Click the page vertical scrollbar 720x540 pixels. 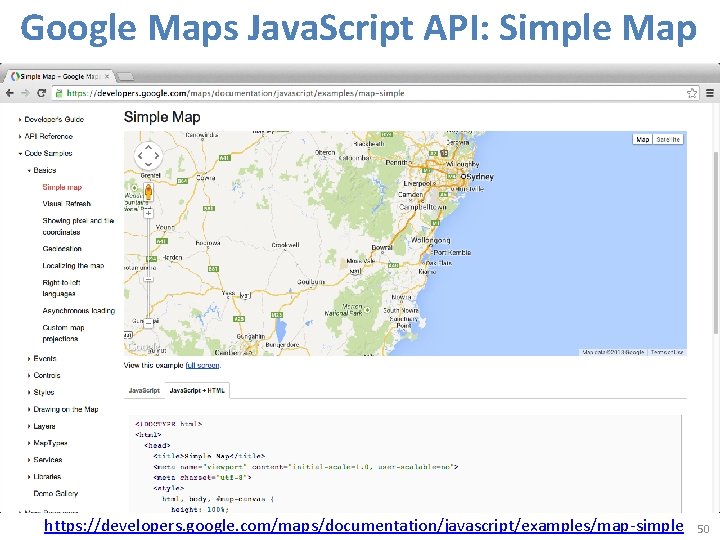pos(715,241)
